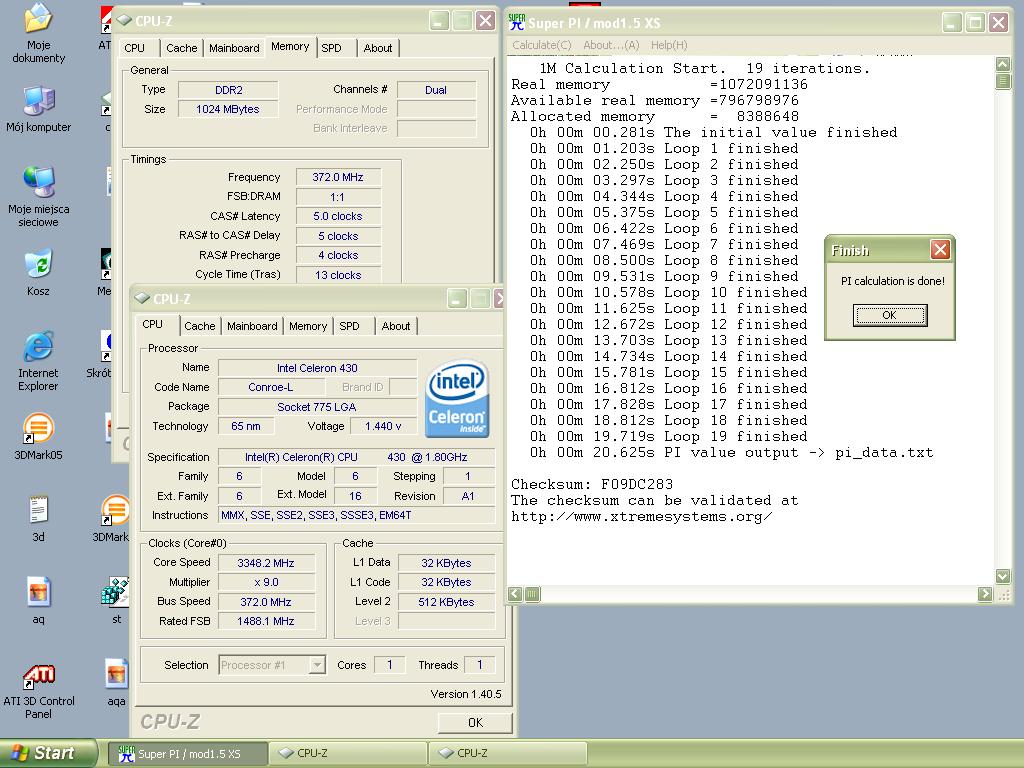Click Socket 775 LGA package field
Viewport: 1024px width, 768px height.
317,407
